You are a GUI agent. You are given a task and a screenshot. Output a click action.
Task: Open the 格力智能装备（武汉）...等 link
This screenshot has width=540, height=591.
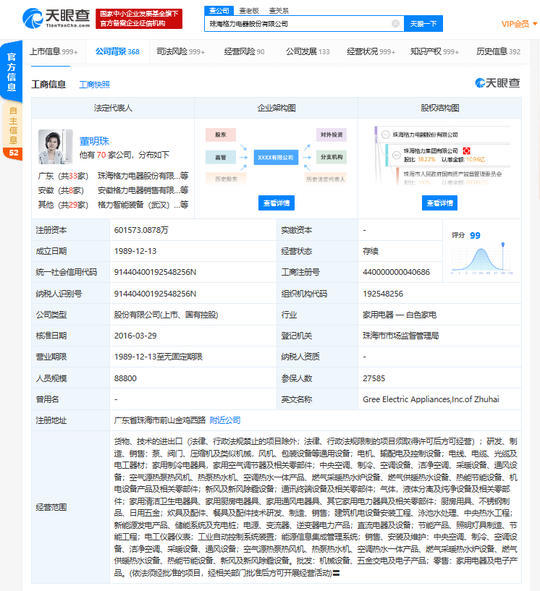tap(143, 205)
